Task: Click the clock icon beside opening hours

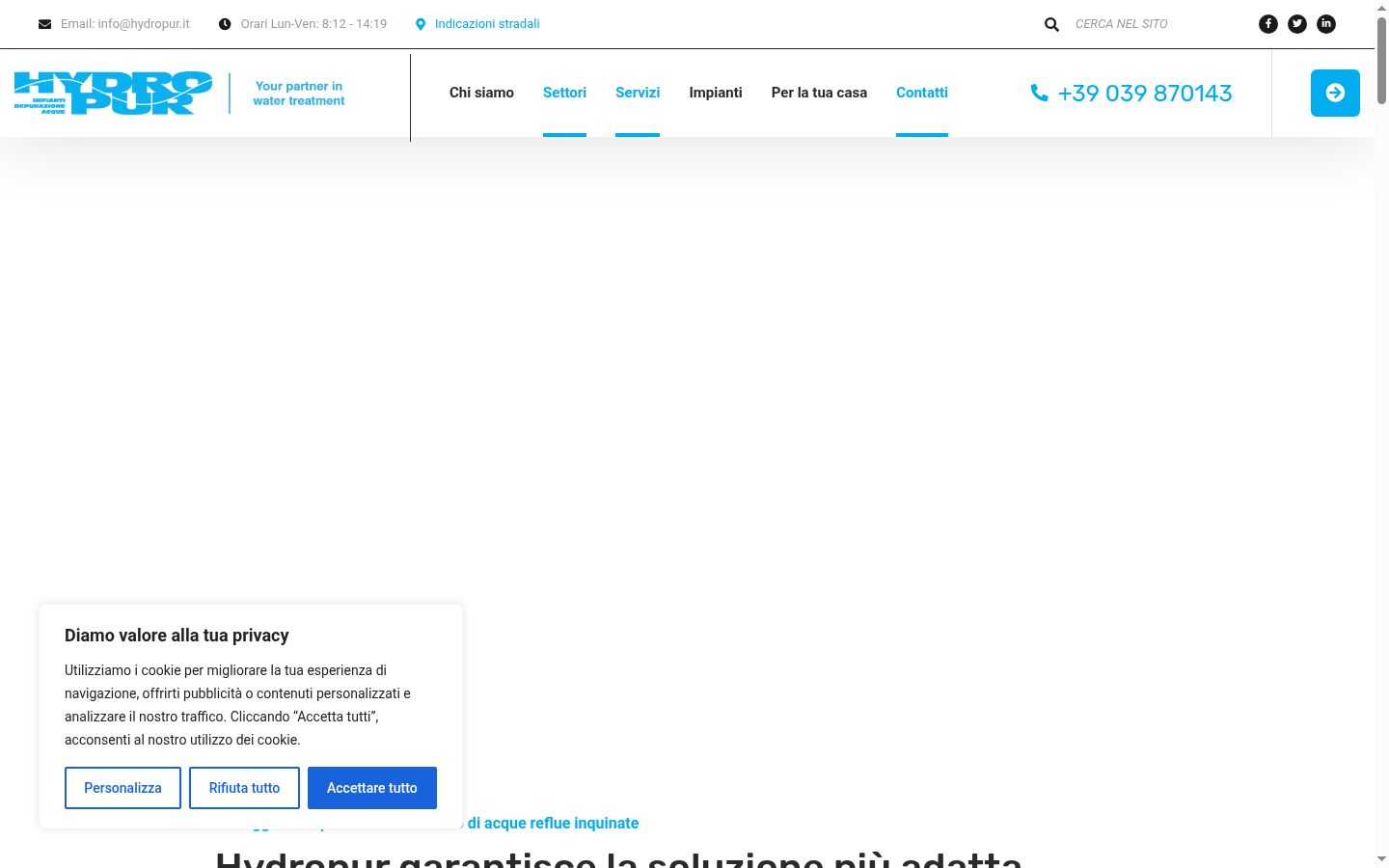Action: (x=225, y=24)
